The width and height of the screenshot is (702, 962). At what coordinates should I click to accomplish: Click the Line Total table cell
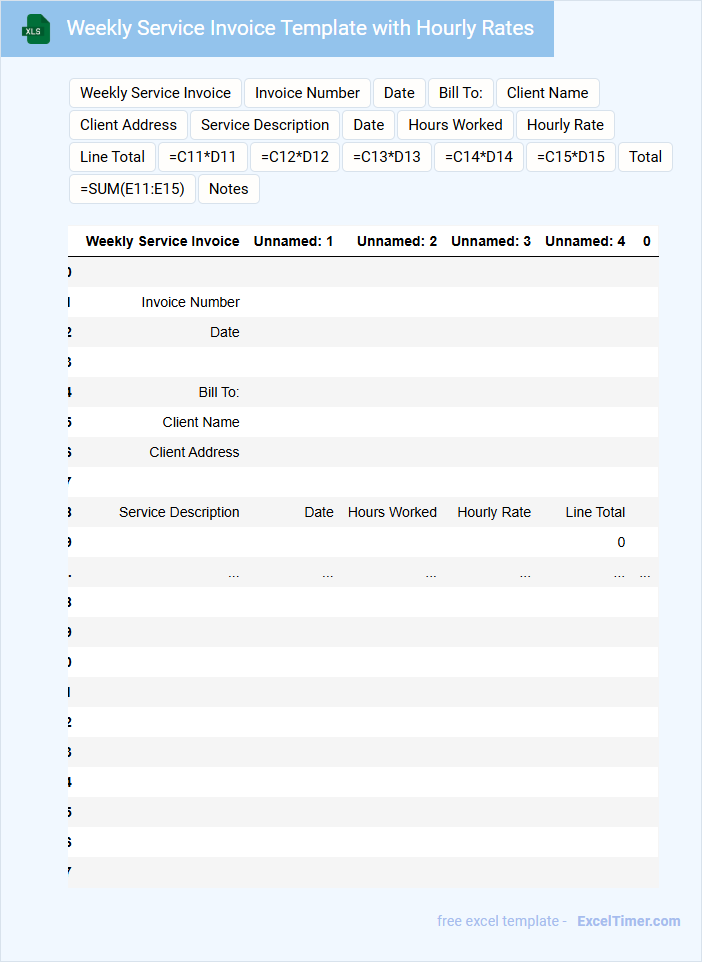click(x=595, y=512)
